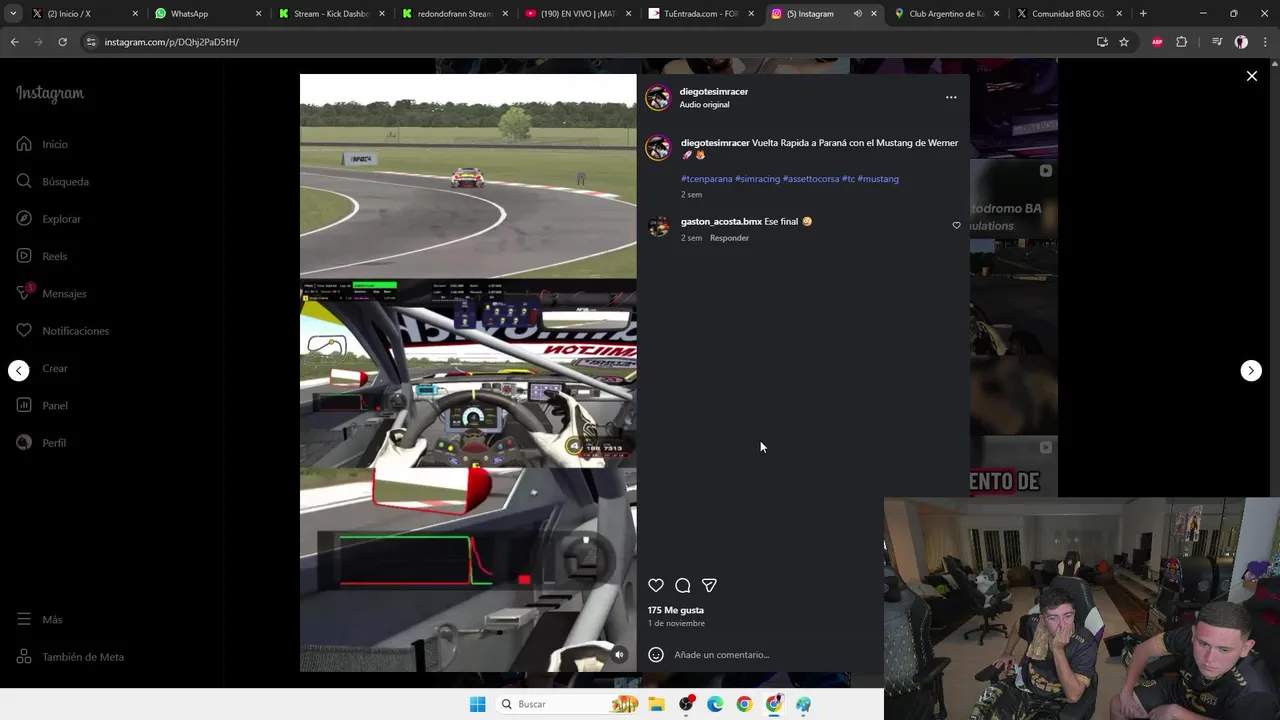Screen dimensions: 1280x720
Task: Switch to TuEntrada.com tab
Action: [x=702, y=14]
